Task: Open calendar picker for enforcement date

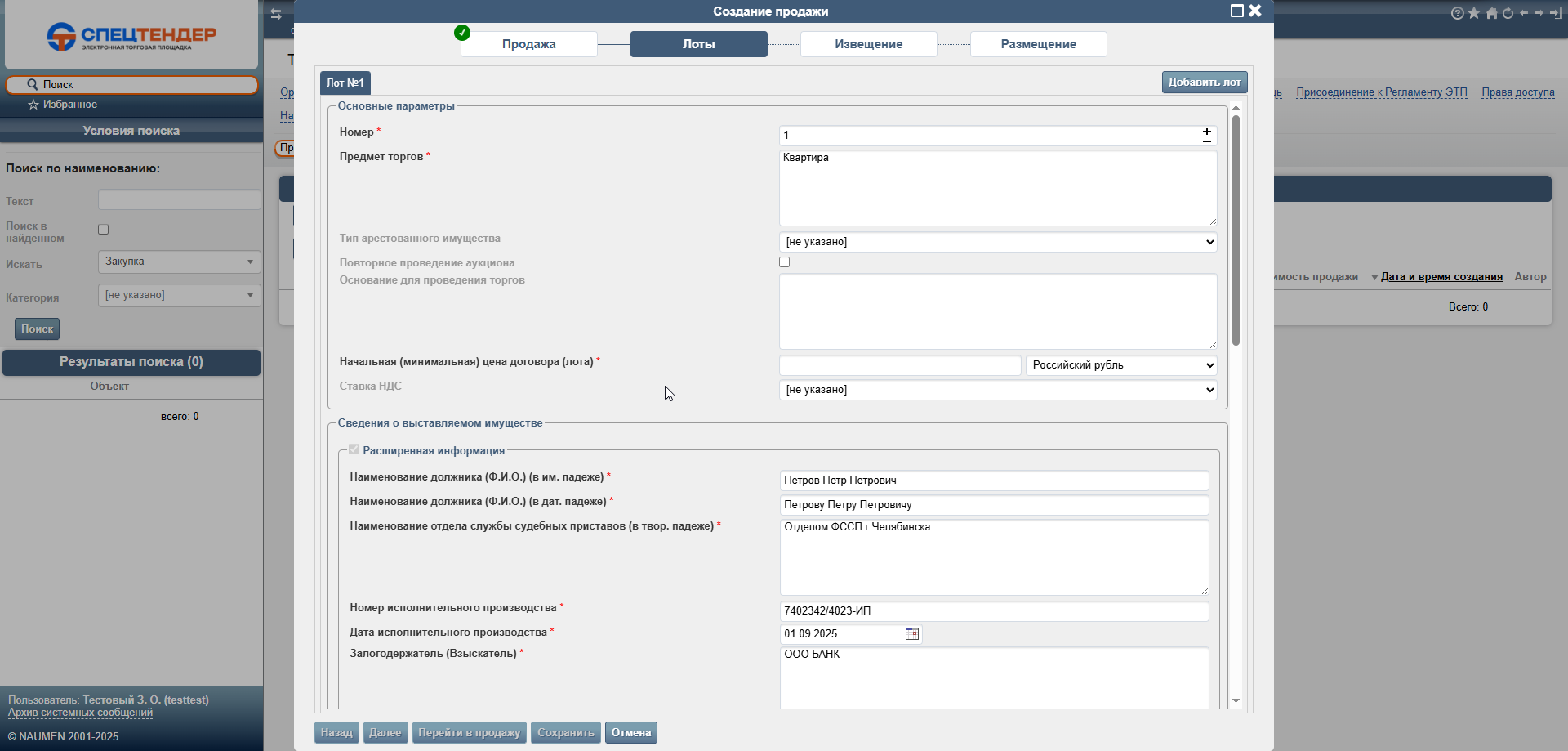Action: (x=912, y=634)
